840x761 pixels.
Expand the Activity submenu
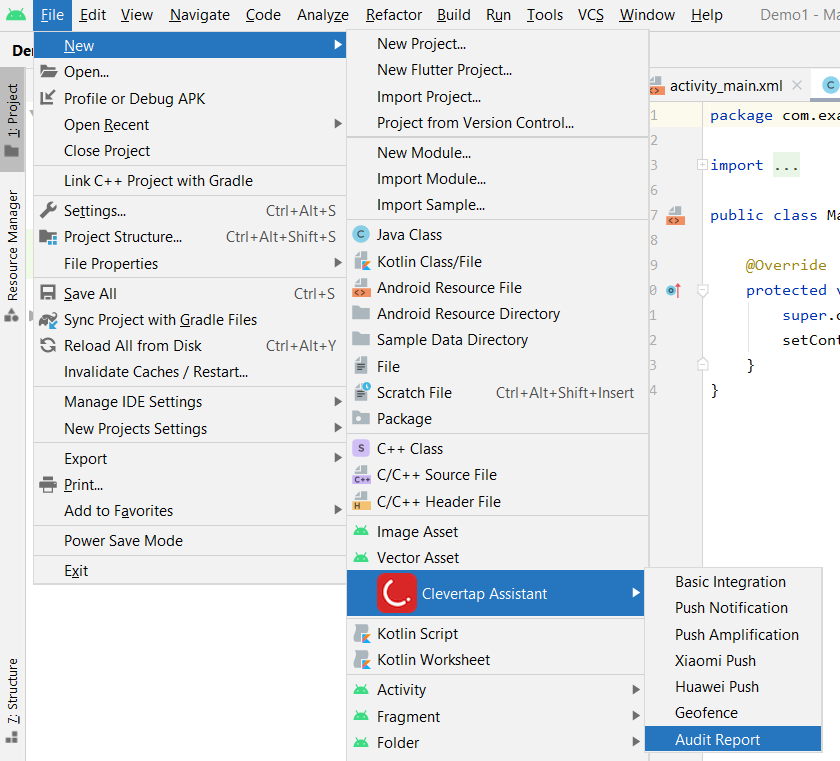pyautogui.click(x=636, y=689)
